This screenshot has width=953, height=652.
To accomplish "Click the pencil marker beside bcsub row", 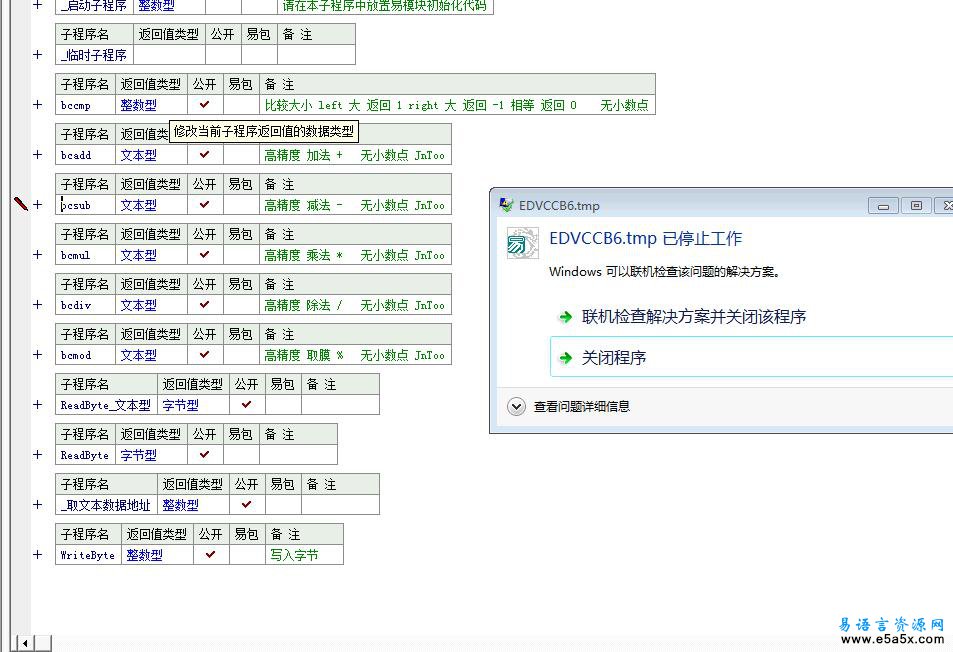I will (21, 203).
